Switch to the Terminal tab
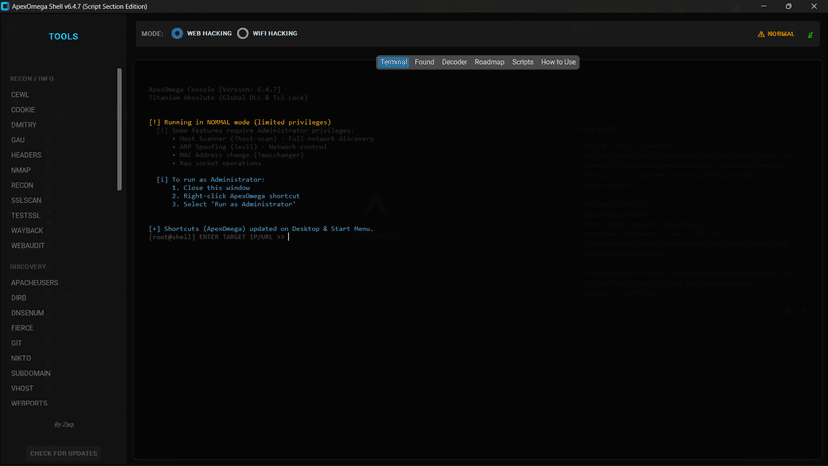This screenshot has height=466, width=828. coord(393,62)
